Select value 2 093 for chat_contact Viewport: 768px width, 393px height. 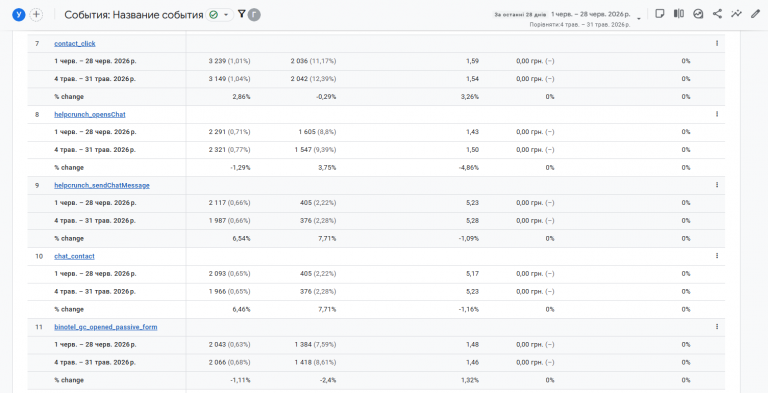pyautogui.click(x=217, y=273)
